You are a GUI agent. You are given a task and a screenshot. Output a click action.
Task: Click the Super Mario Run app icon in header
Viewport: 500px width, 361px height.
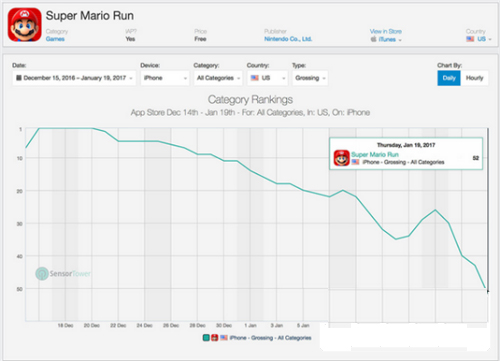tap(25, 25)
